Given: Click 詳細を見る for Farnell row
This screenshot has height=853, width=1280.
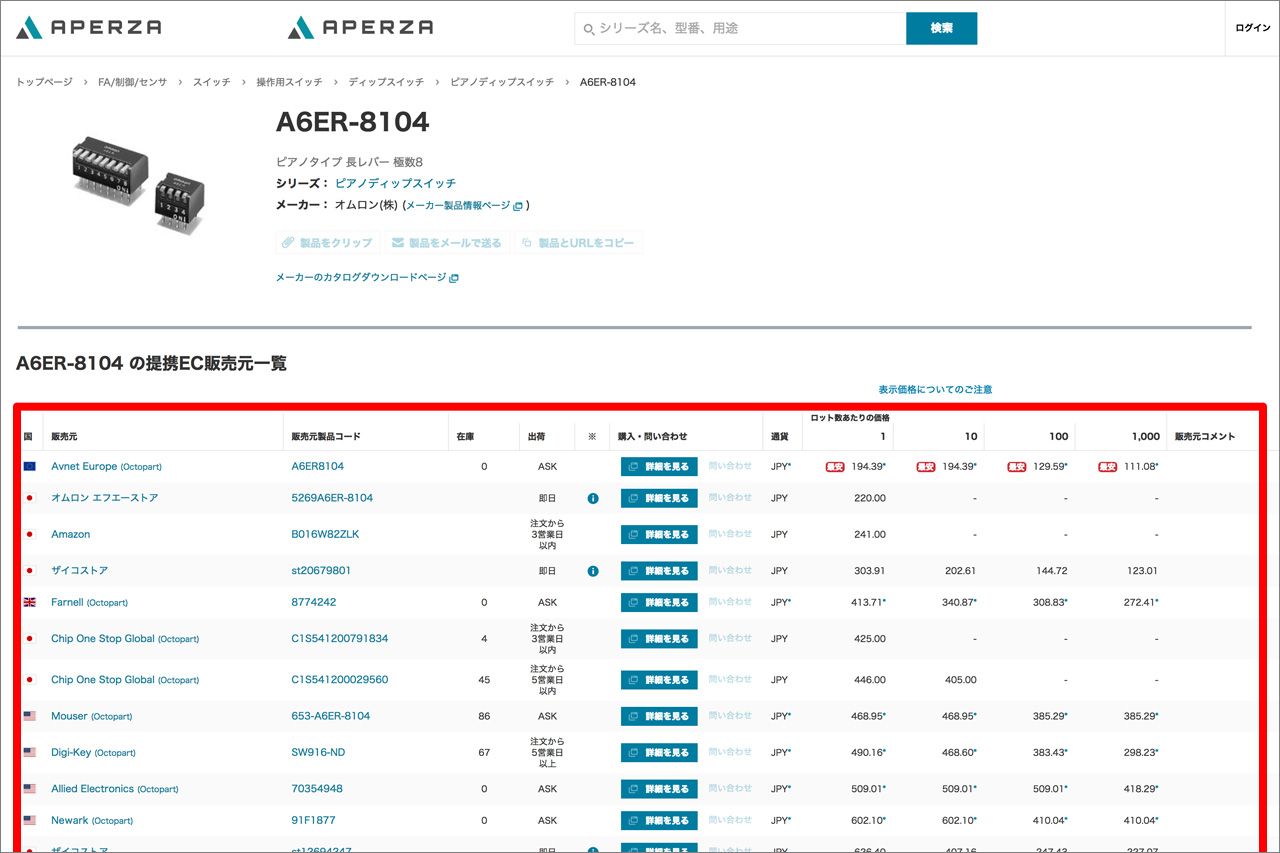Looking at the screenshot, I should click(x=659, y=602).
